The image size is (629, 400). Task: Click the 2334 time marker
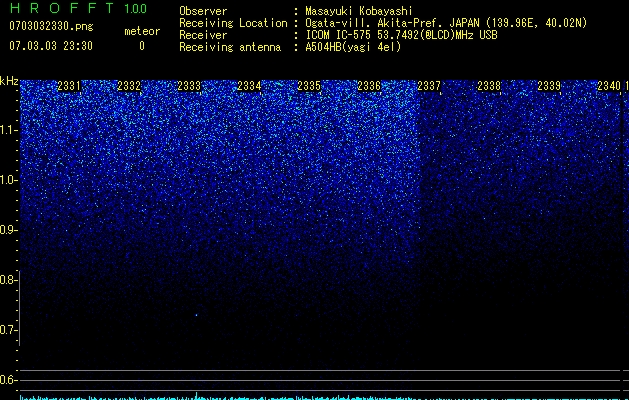pyautogui.click(x=249, y=86)
